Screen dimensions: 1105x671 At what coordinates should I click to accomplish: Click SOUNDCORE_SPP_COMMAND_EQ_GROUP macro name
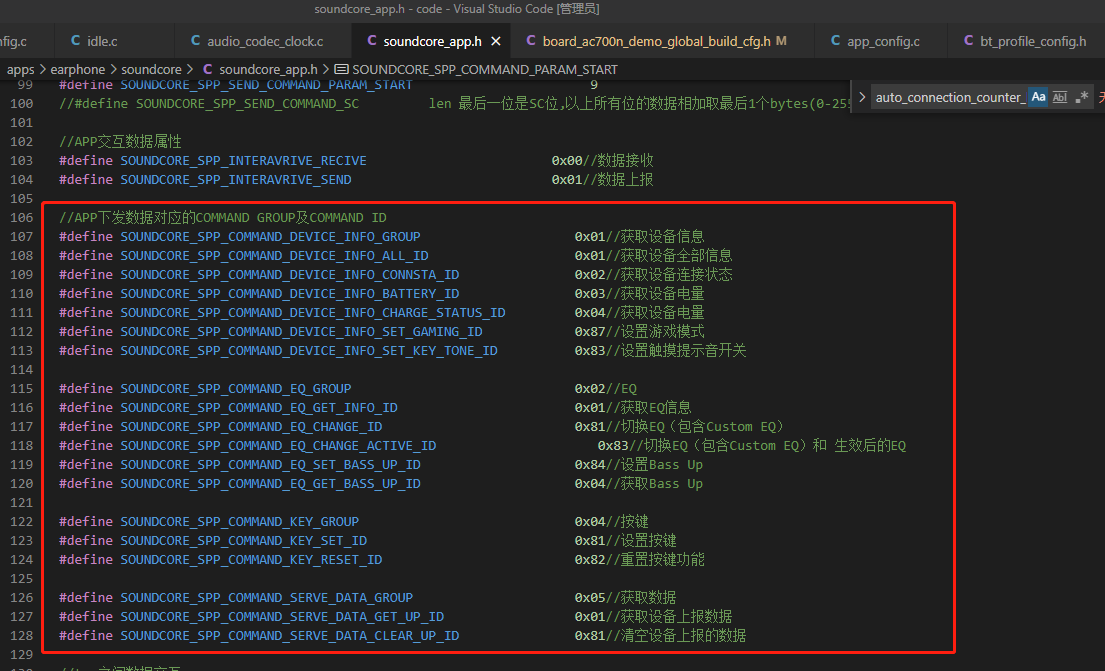point(235,389)
